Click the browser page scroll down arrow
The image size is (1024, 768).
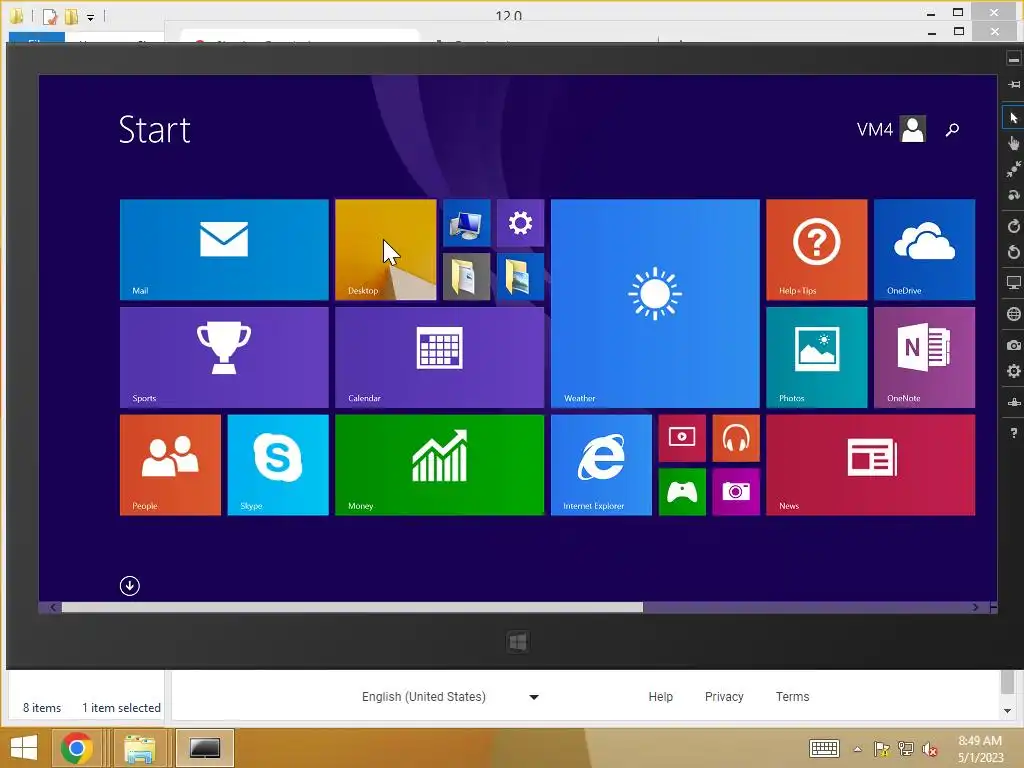click(x=1008, y=711)
